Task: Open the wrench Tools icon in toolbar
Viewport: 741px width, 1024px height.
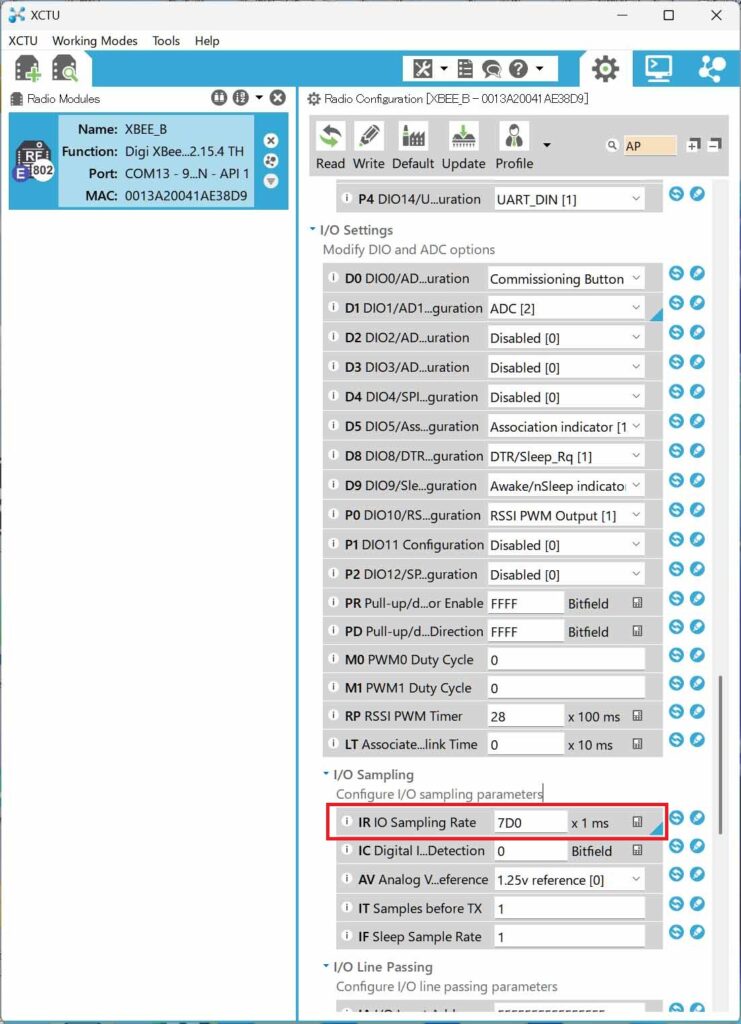Action: (423, 69)
